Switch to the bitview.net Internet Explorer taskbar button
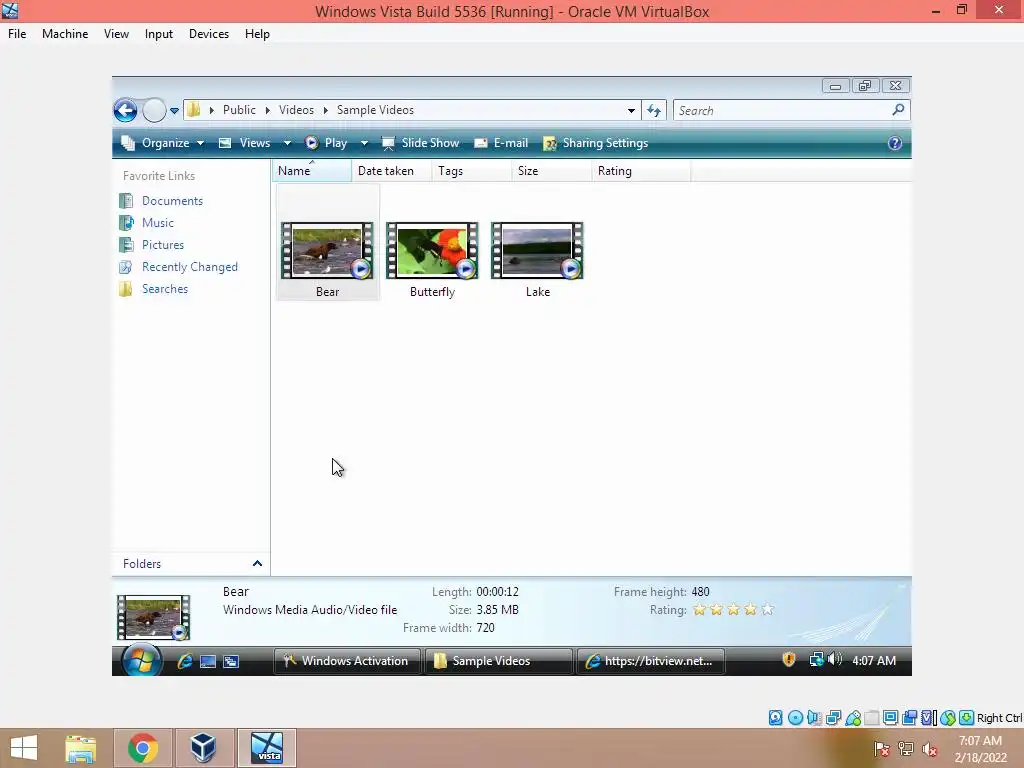Viewport: 1024px width, 768px height. [x=651, y=661]
